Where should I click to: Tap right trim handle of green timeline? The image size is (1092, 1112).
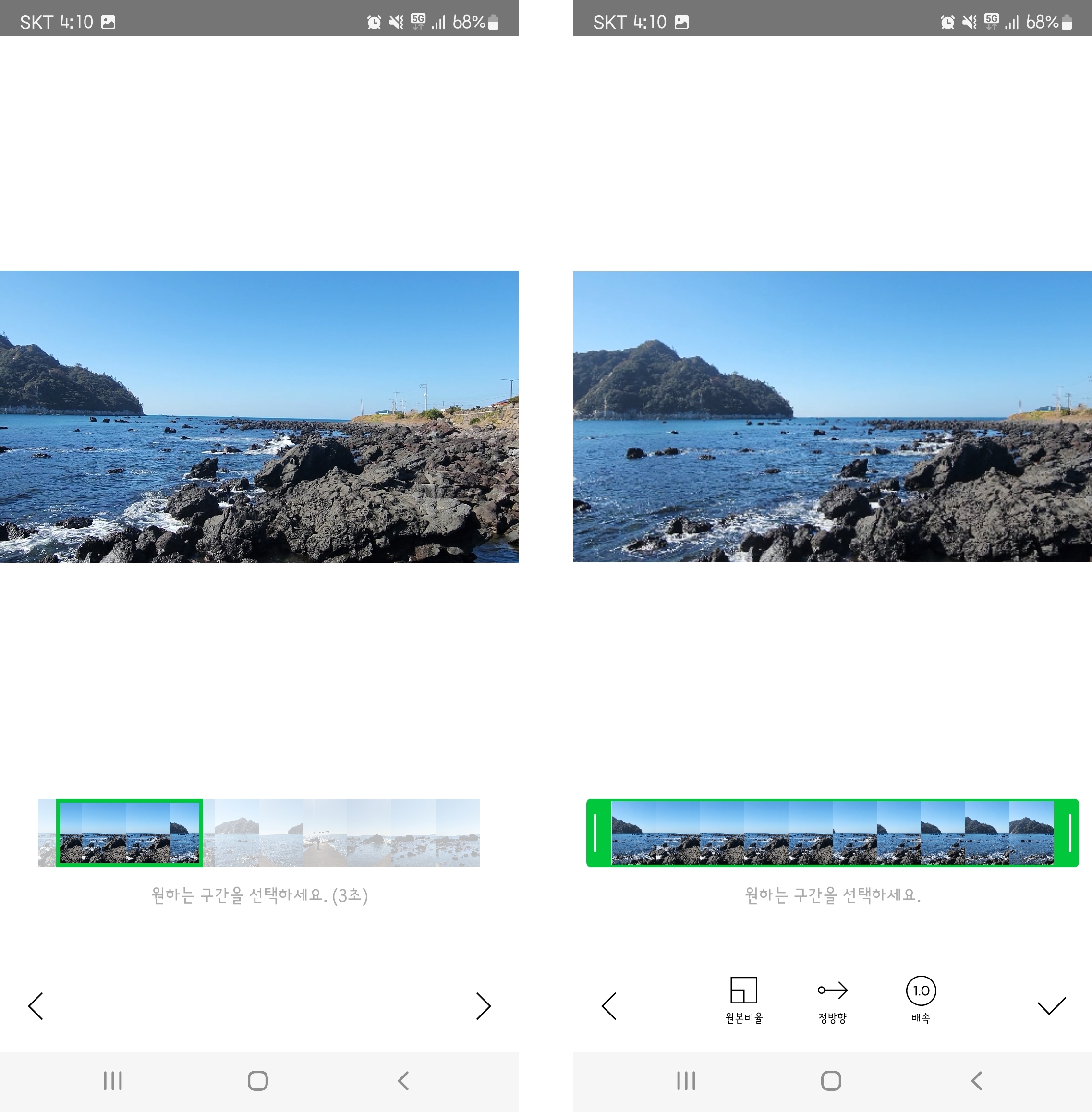tap(1069, 833)
